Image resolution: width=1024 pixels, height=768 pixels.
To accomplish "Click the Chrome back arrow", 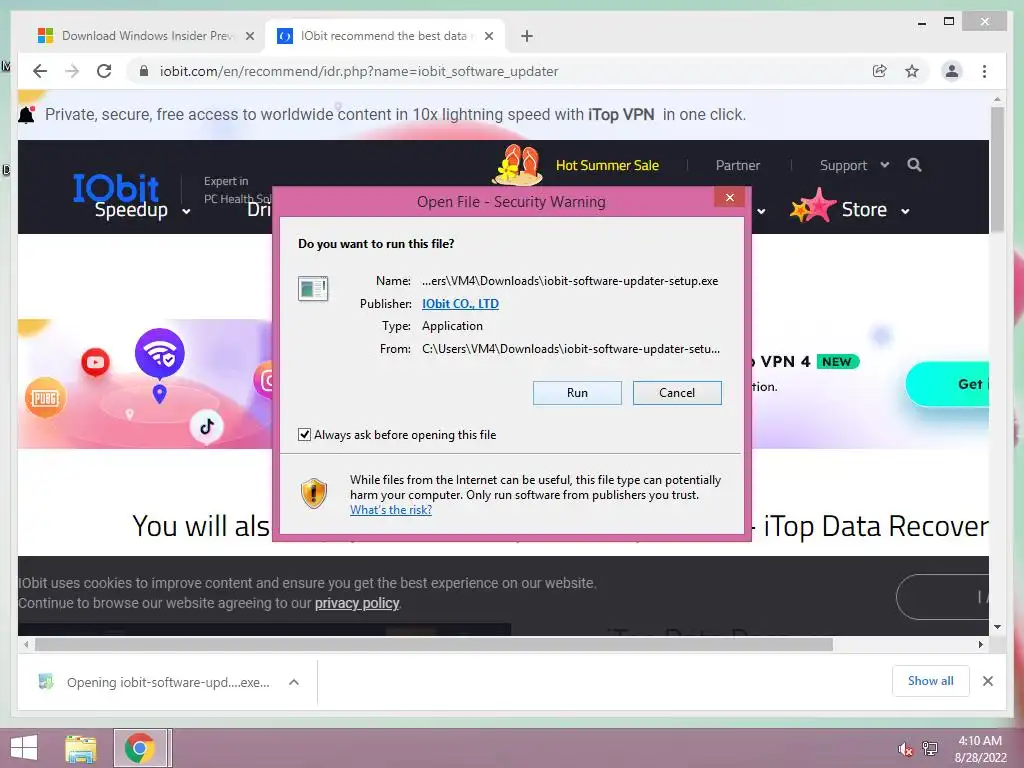I will click(x=40, y=71).
